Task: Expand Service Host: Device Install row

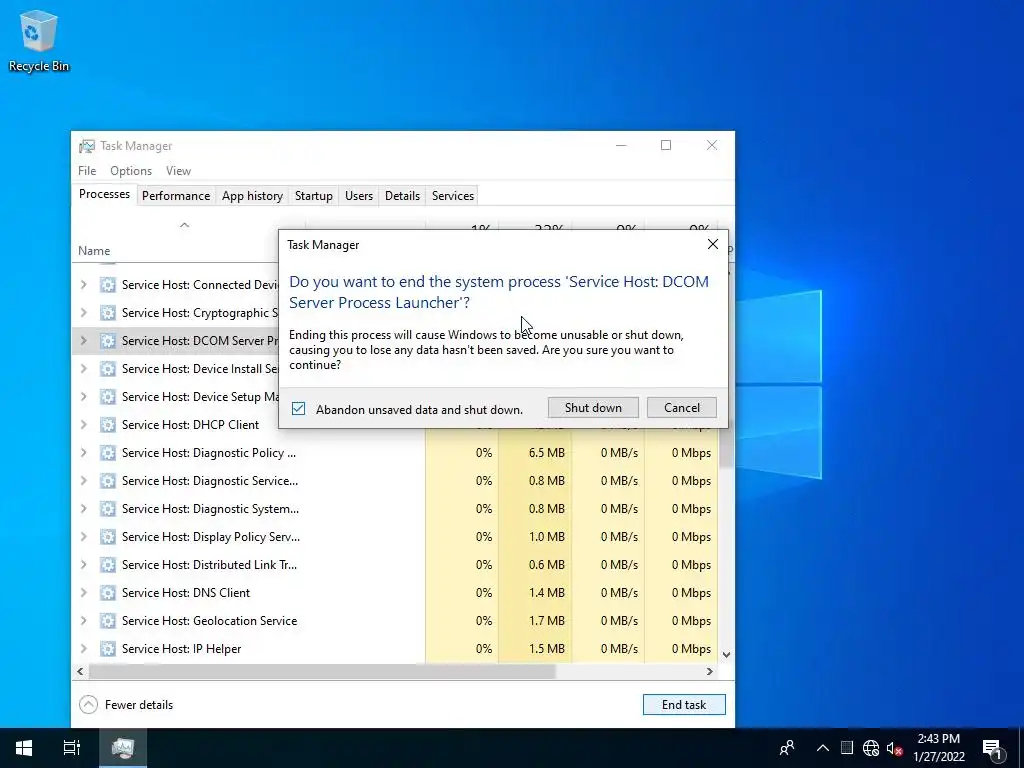Action: [84, 369]
